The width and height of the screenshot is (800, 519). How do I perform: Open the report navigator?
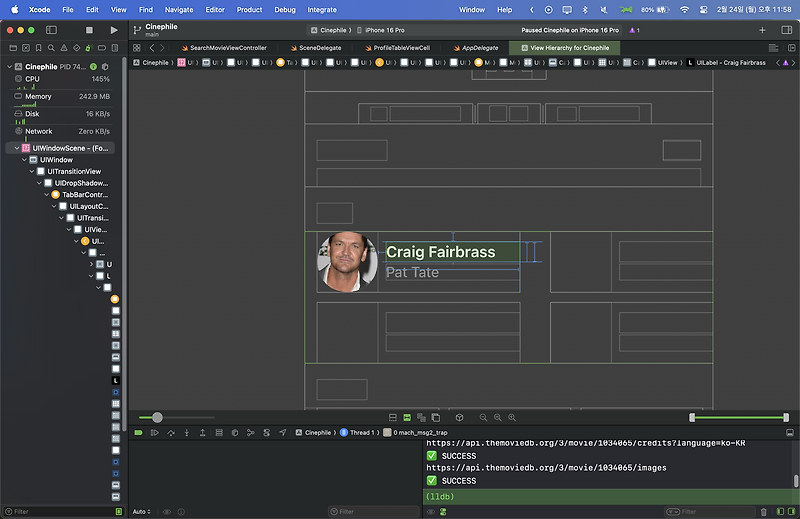(115, 48)
